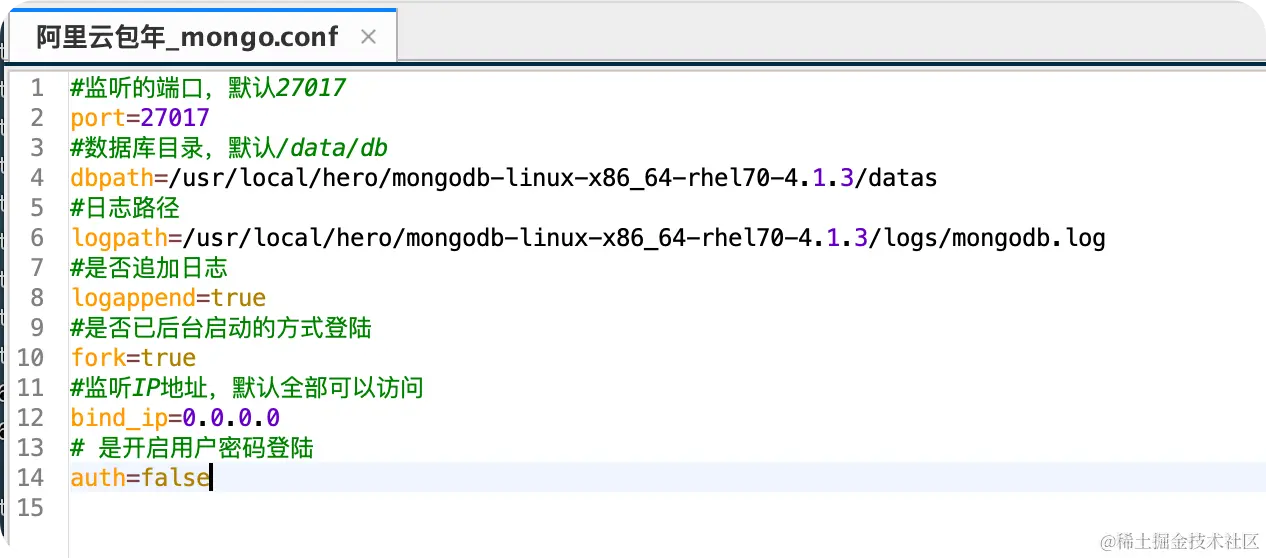Click the comment #监听IP地址，默认全部可以访问
Viewport: 1266px width, 558px height.
tap(247, 388)
